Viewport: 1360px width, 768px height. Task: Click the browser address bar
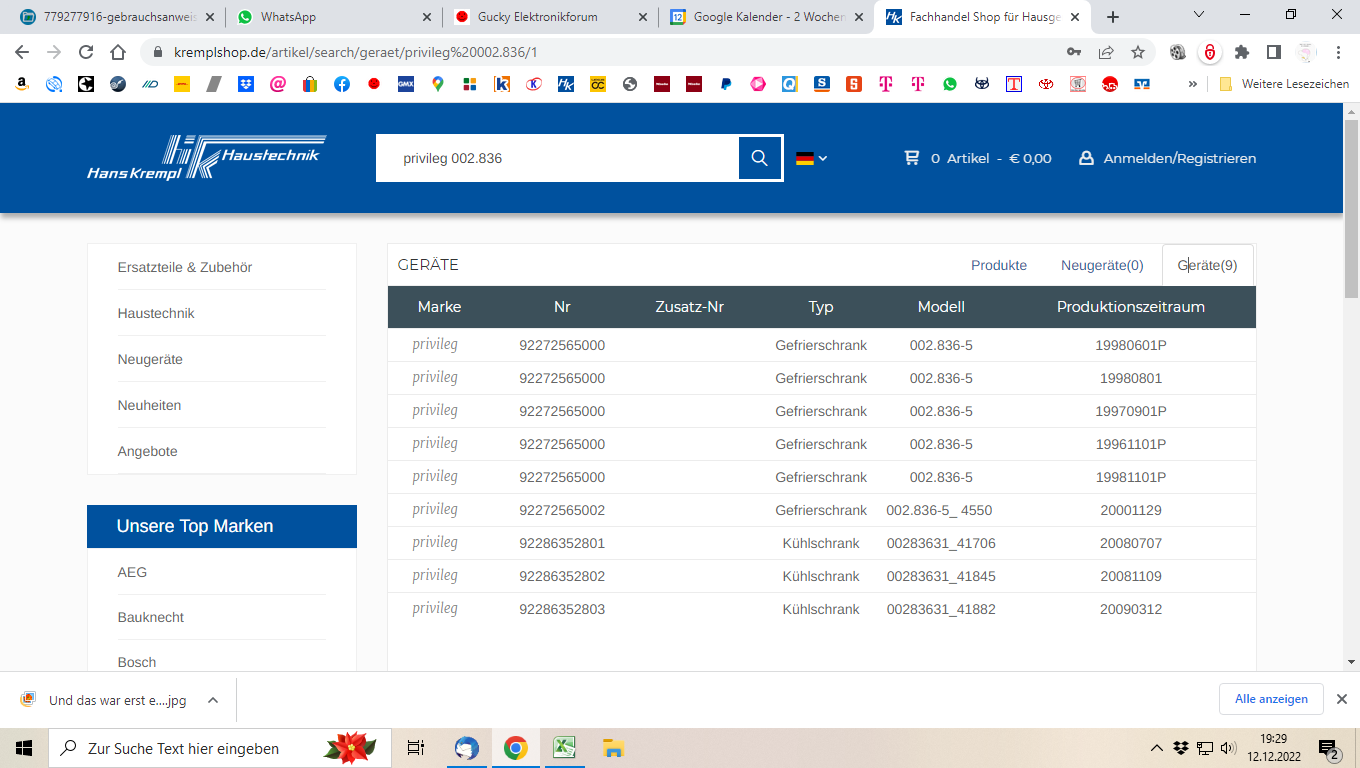(600, 52)
